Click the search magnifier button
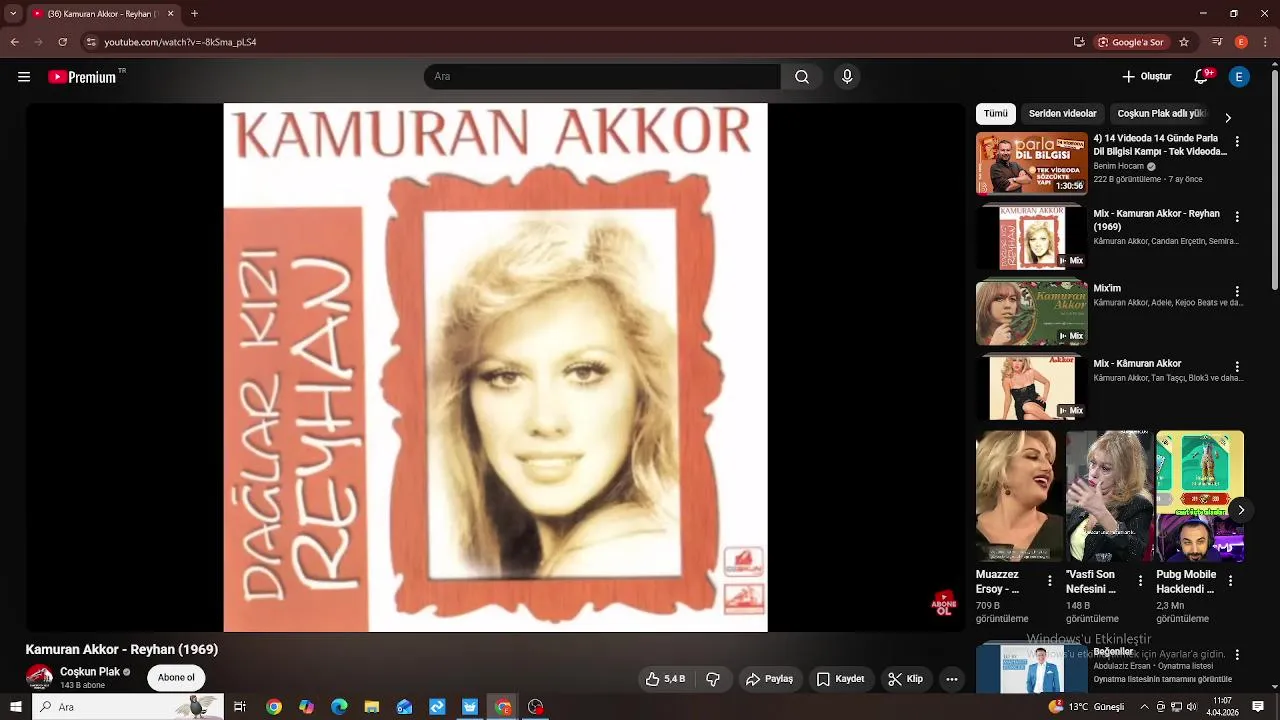Image resolution: width=1280 pixels, height=720 pixels. pyautogui.click(x=802, y=77)
